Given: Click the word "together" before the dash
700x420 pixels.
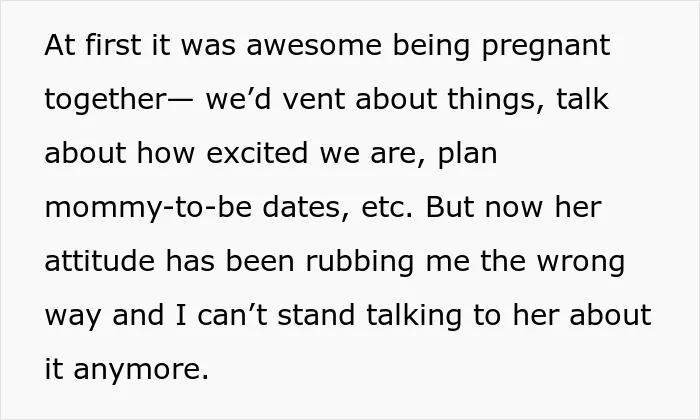Looking at the screenshot, I should 105,100.
